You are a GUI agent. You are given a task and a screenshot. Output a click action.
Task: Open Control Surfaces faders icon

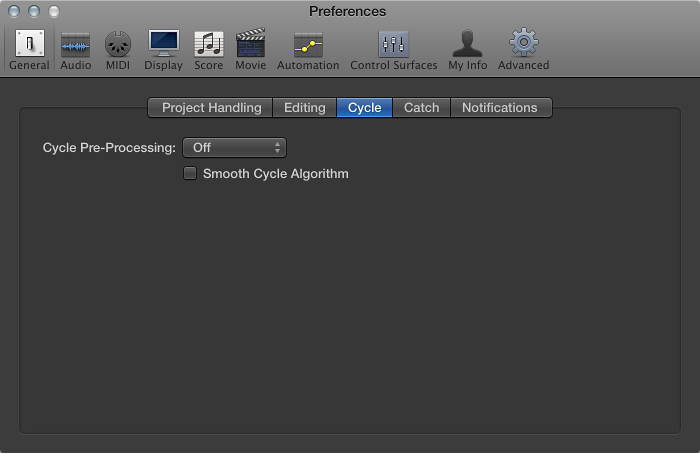pyautogui.click(x=393, y=44)
